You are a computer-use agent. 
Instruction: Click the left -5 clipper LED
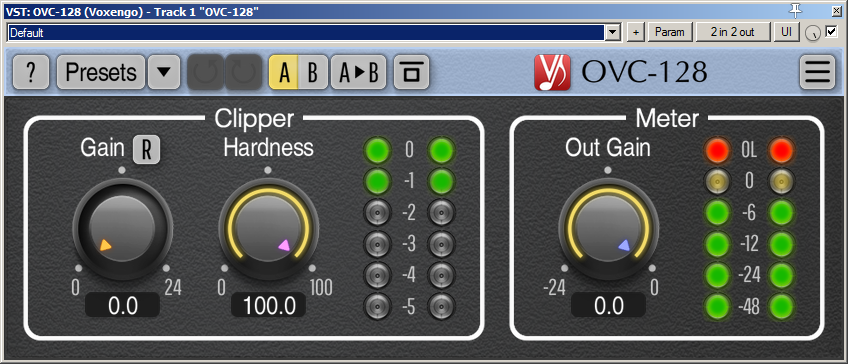coord(377,307)
